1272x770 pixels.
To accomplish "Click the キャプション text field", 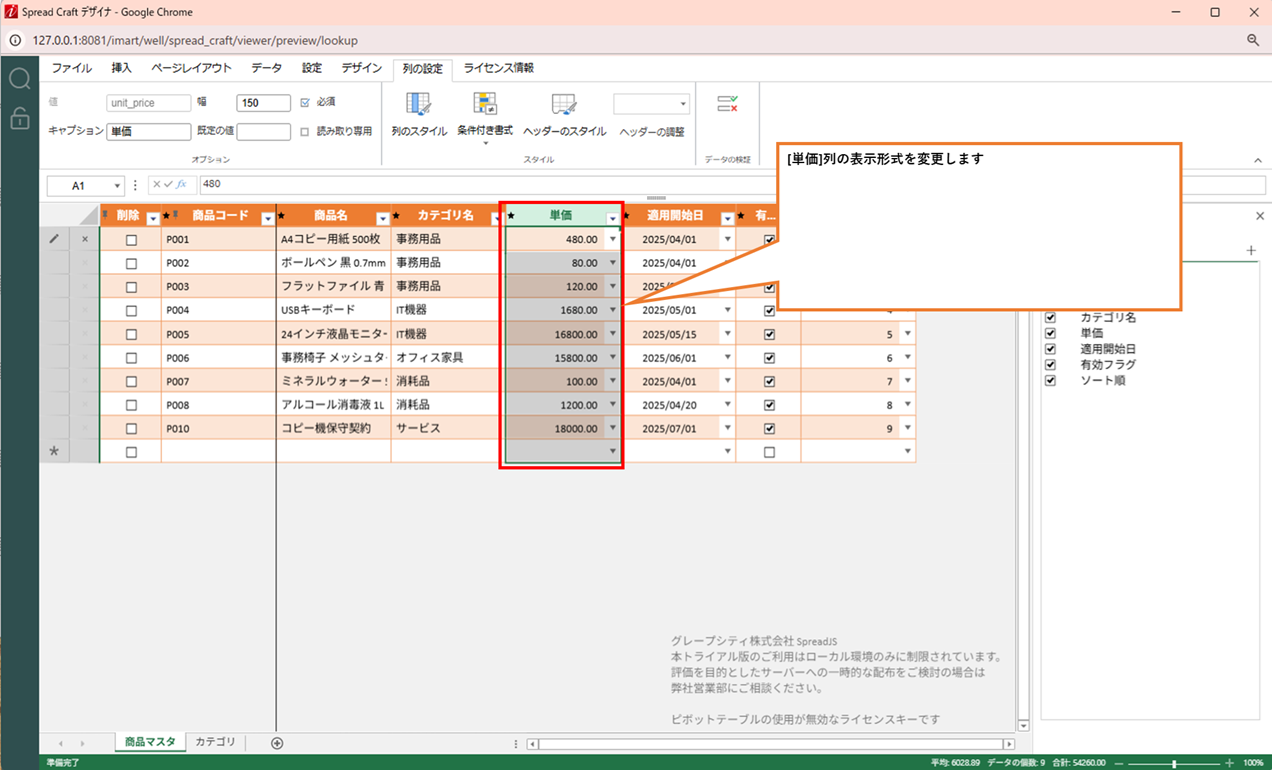I will tap(148, 131).
